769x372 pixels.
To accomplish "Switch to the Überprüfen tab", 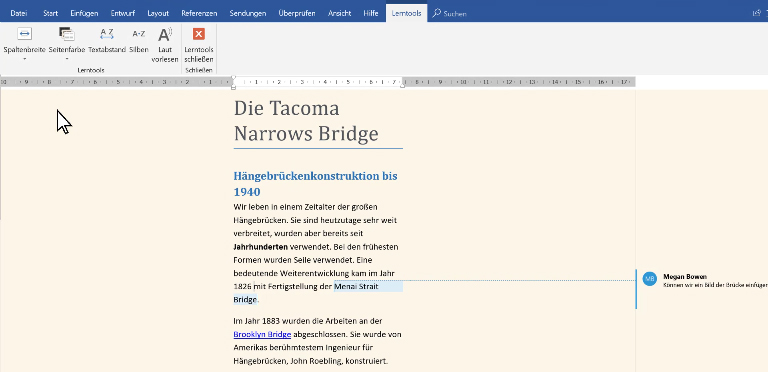I will tap(297, 13).
